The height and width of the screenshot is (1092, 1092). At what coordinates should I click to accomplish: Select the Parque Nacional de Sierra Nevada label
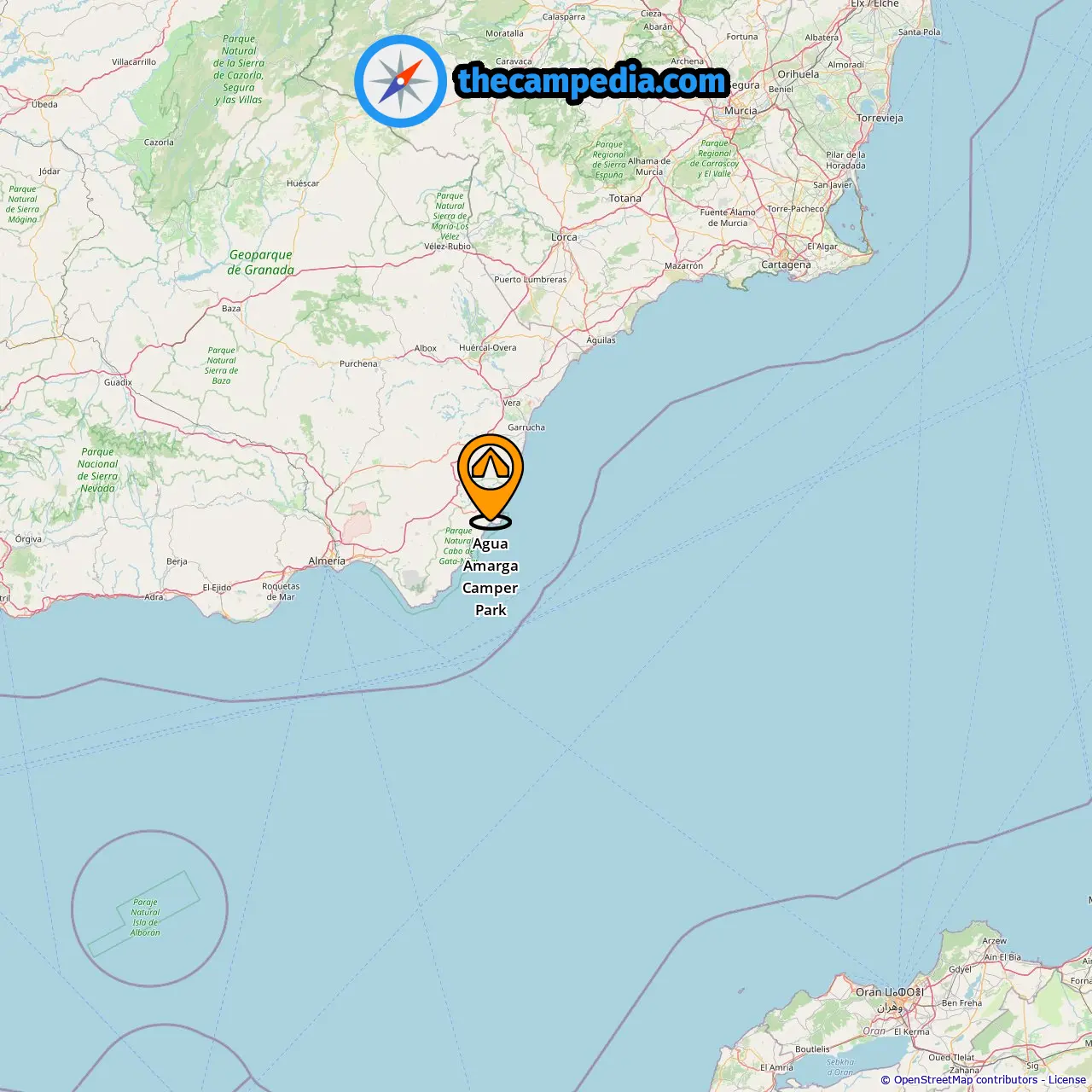(98, 470)
